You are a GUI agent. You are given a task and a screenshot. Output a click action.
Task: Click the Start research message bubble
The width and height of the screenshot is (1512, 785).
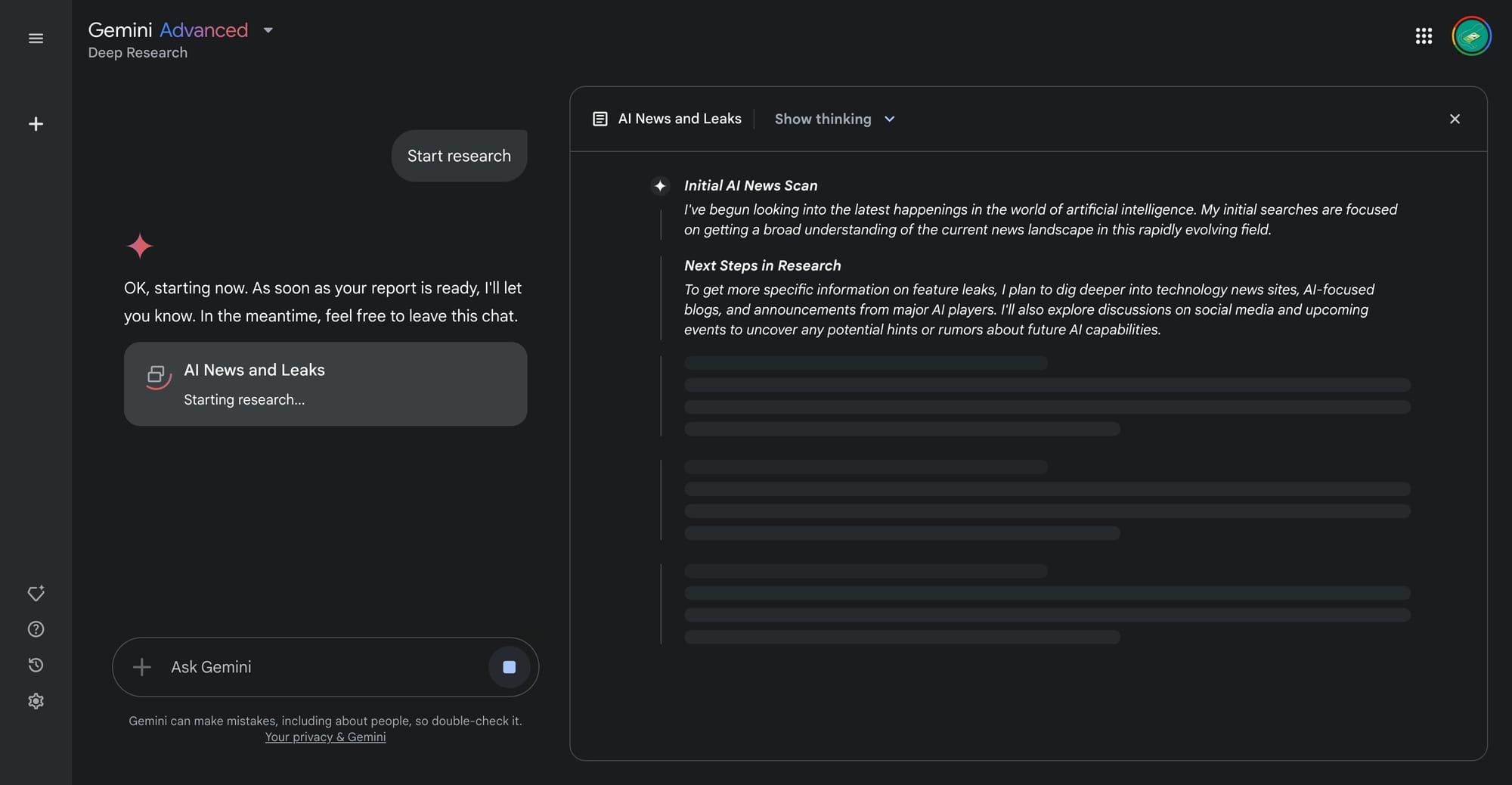tap(459, 156)
